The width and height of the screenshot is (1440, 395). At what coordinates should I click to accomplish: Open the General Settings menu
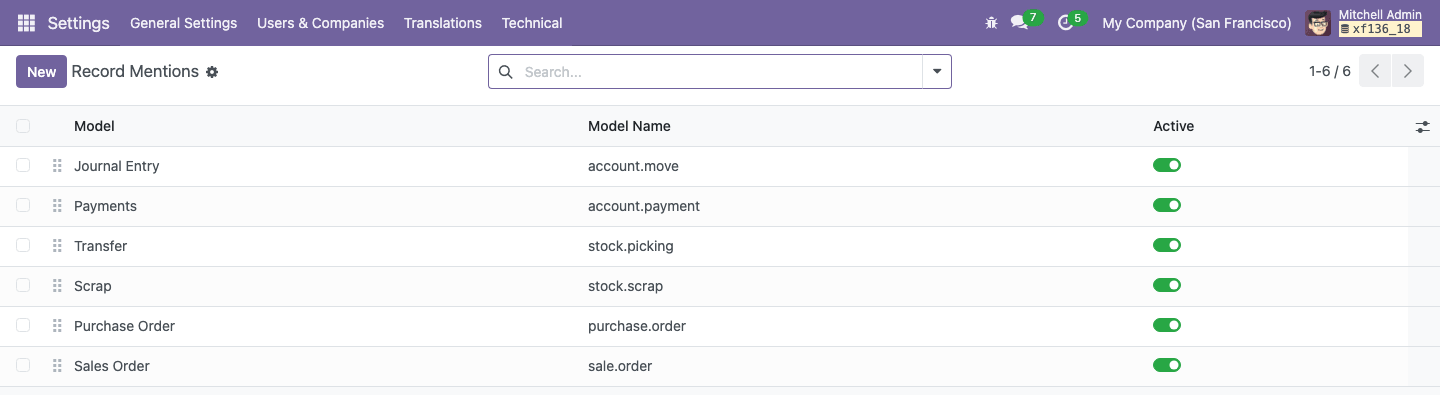(184, 23)
